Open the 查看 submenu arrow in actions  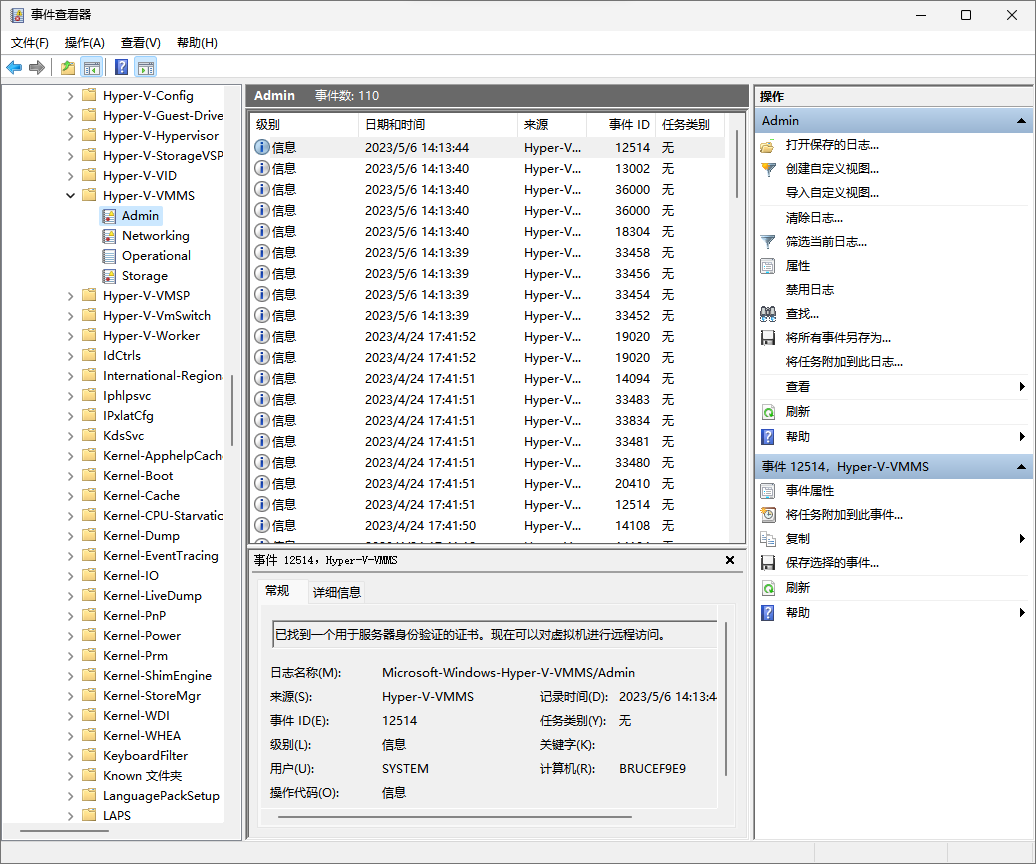pos(1022,387)
